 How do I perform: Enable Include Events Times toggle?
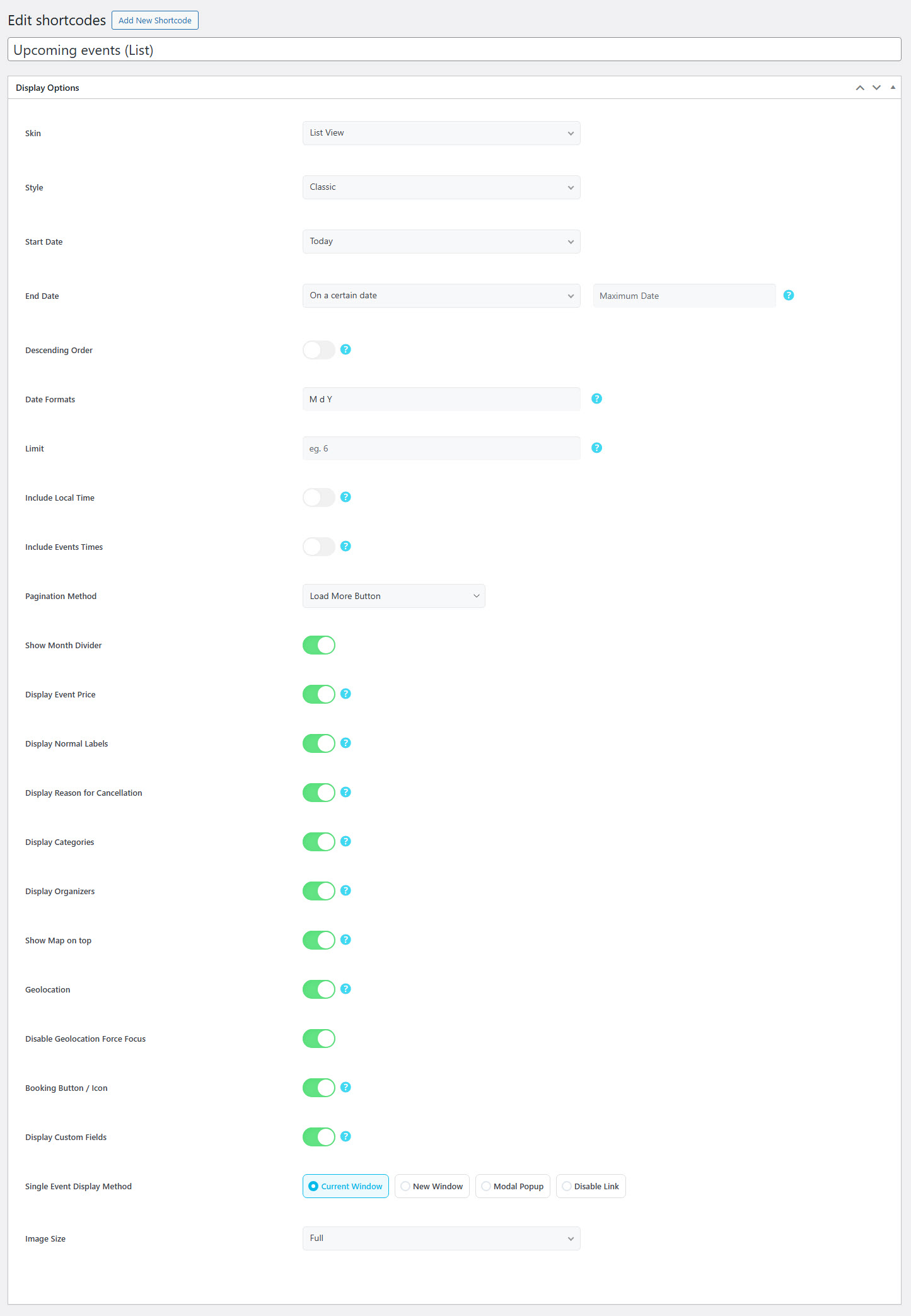tap(319, 547)
